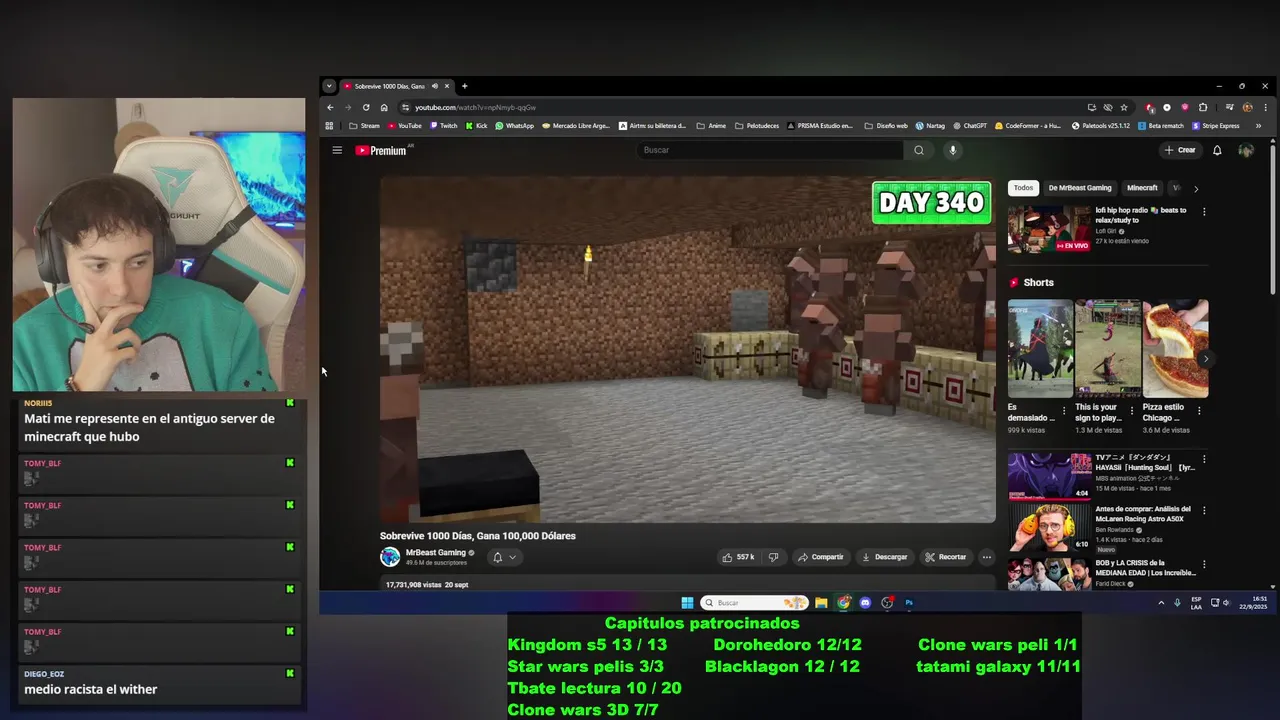Click the Windows taskbar Buscar search box

(754, 603)
